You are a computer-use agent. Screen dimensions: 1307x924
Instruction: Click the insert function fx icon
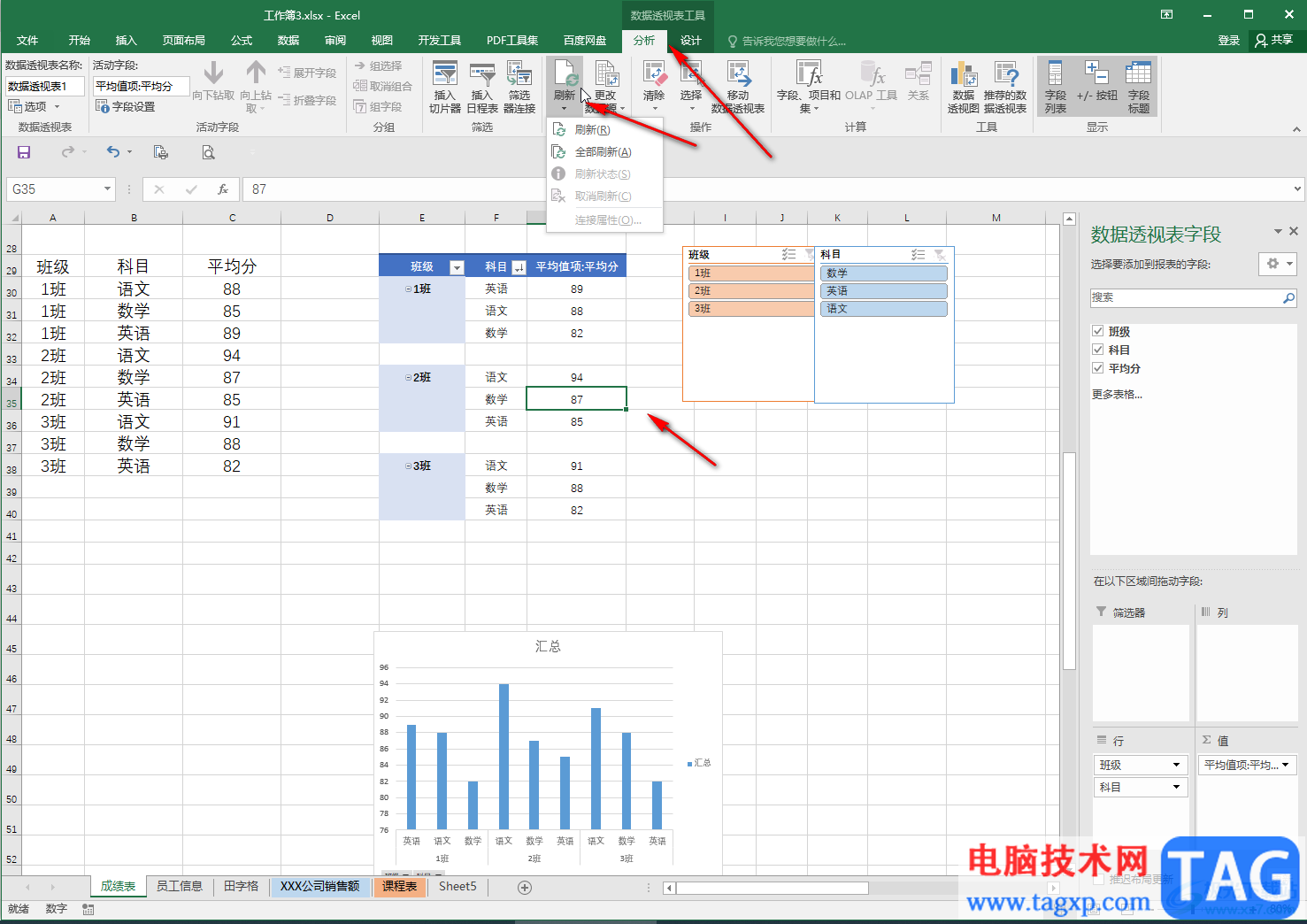(x=223, y=189)
